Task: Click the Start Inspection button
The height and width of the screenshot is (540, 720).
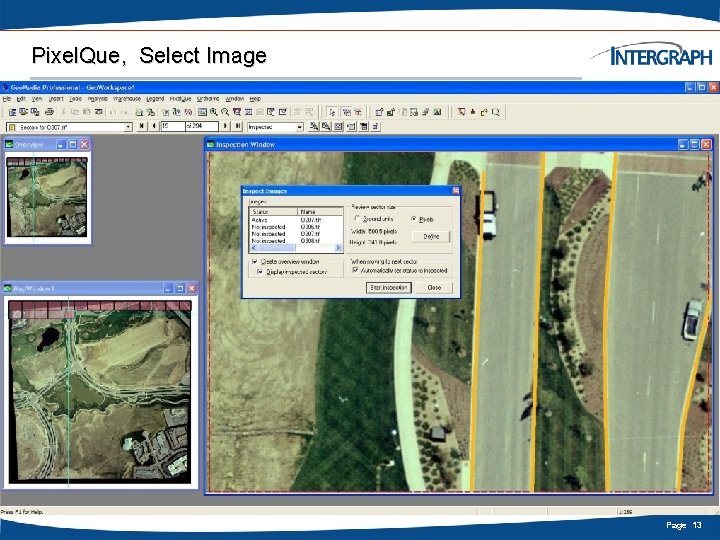Action: (388, 287)
